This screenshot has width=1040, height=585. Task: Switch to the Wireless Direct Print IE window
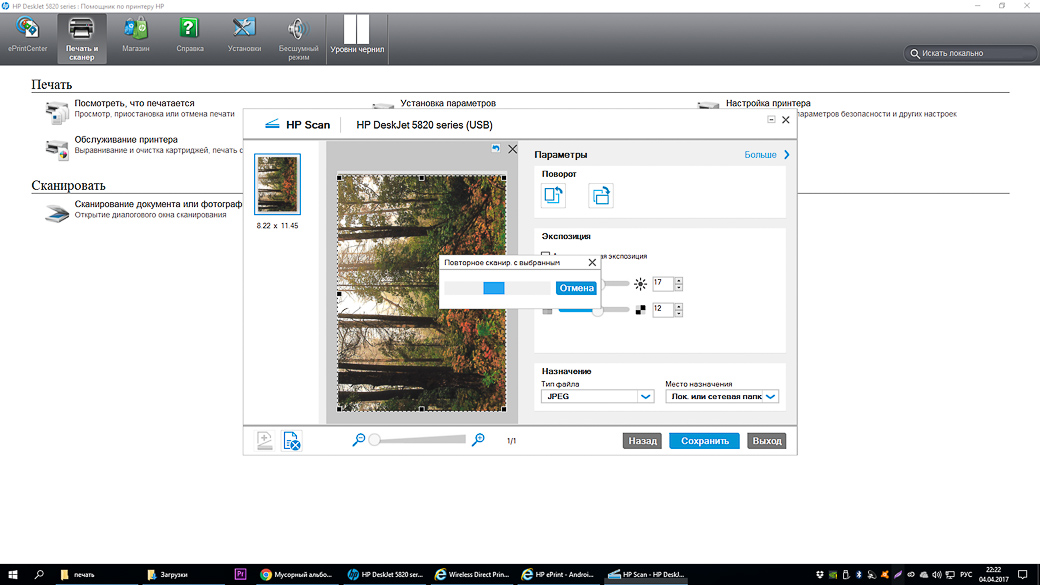(472, 574)
